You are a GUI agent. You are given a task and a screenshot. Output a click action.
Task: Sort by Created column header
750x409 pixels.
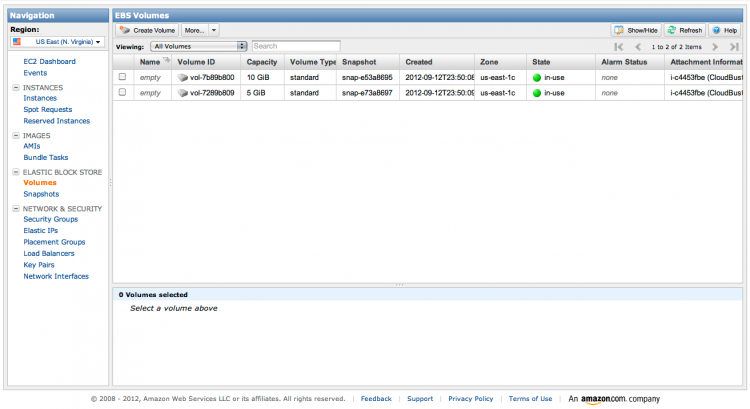pyautogui.click(x=419, y=62)
